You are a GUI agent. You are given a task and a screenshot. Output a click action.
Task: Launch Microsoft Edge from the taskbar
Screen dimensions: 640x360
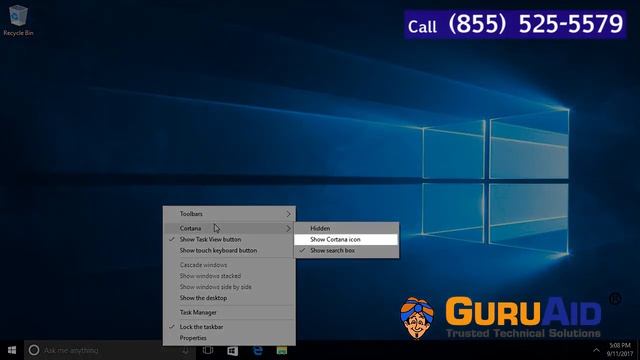coord(258,351)
